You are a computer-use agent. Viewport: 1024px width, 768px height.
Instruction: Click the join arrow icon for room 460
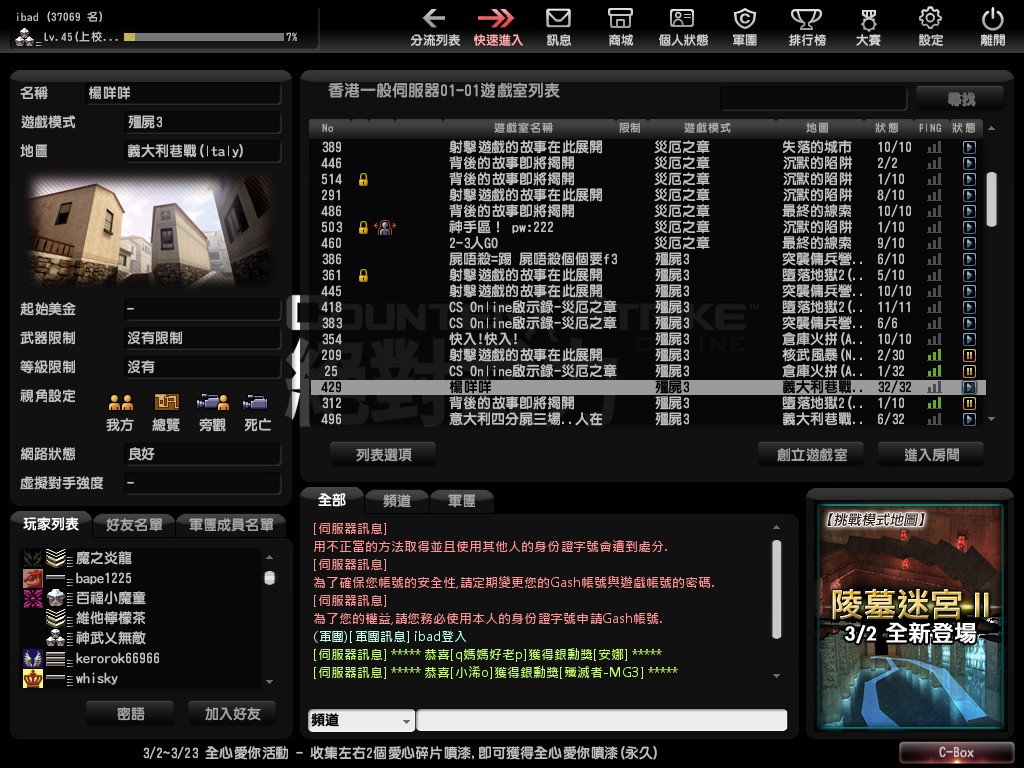[969, 244]
